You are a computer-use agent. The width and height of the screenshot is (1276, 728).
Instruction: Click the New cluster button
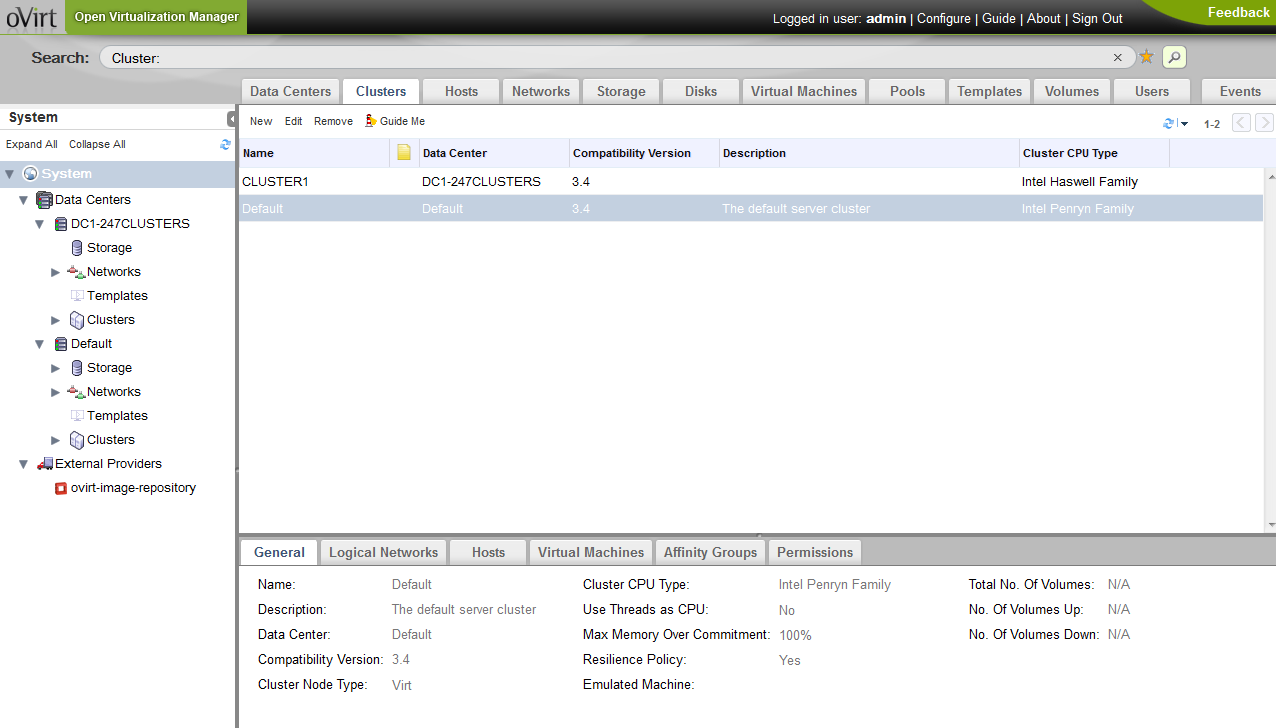click(x=261, y=121)
